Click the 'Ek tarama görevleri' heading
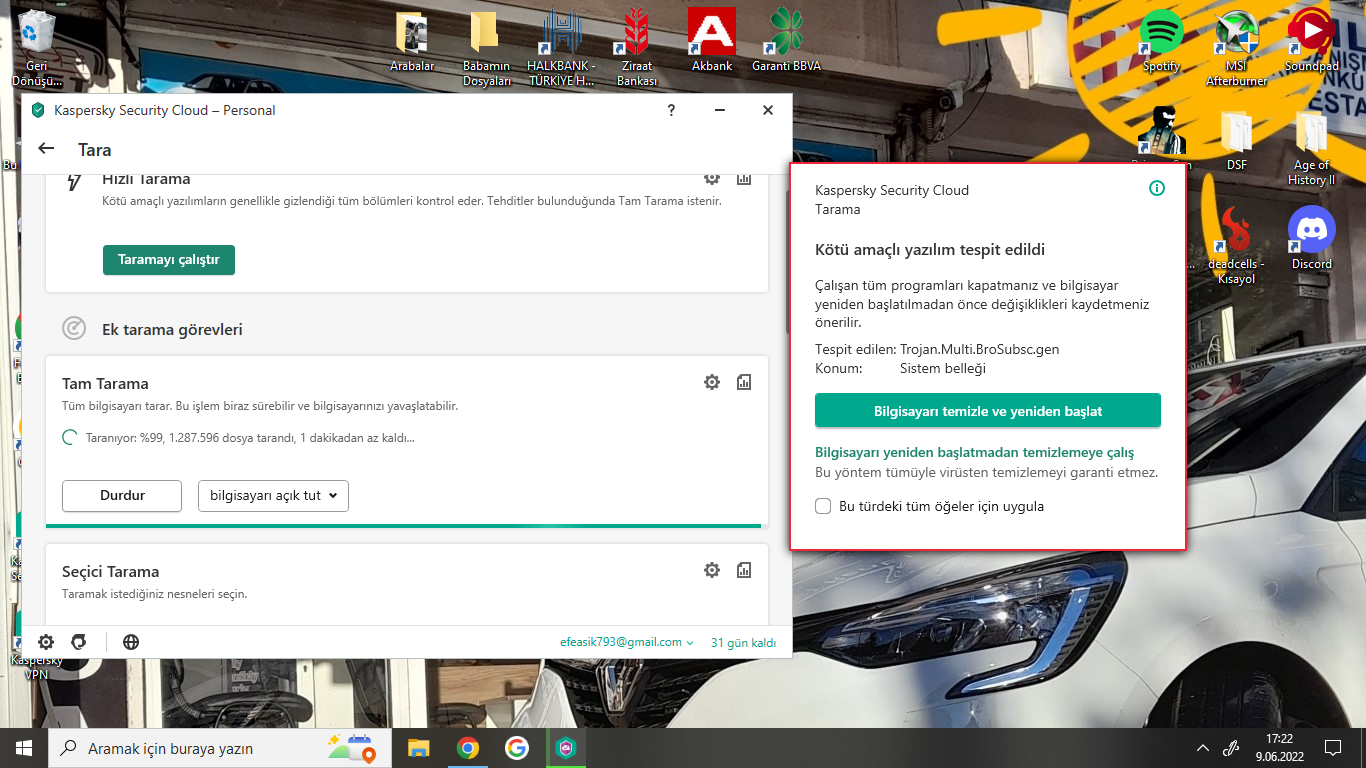This screenshot has width=1366, height=768. point(172,329)
